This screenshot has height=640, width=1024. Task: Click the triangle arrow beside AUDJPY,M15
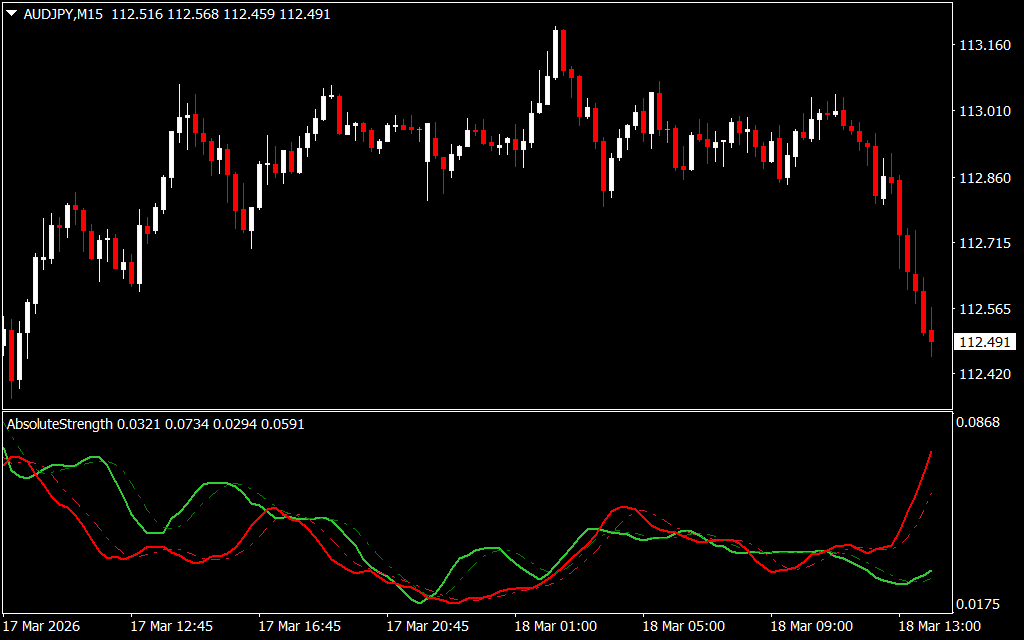(12, 14)
